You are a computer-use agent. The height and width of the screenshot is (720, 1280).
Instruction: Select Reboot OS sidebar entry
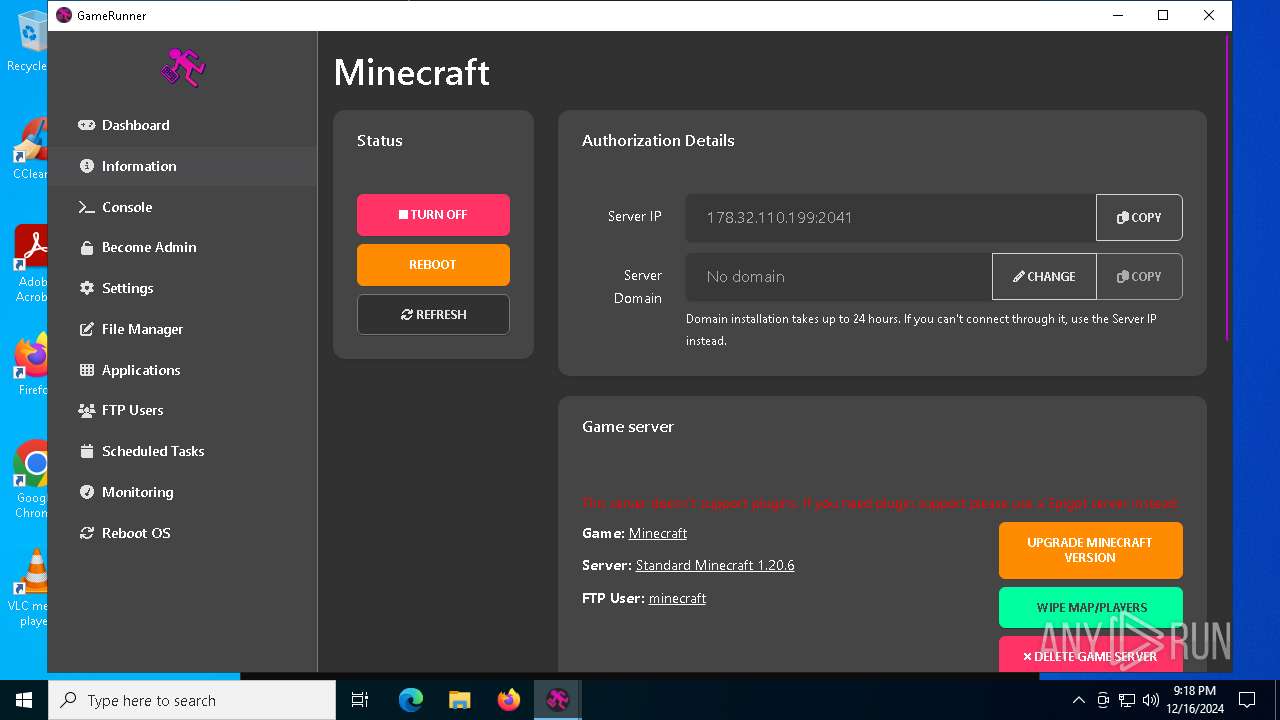pos(182,533)
